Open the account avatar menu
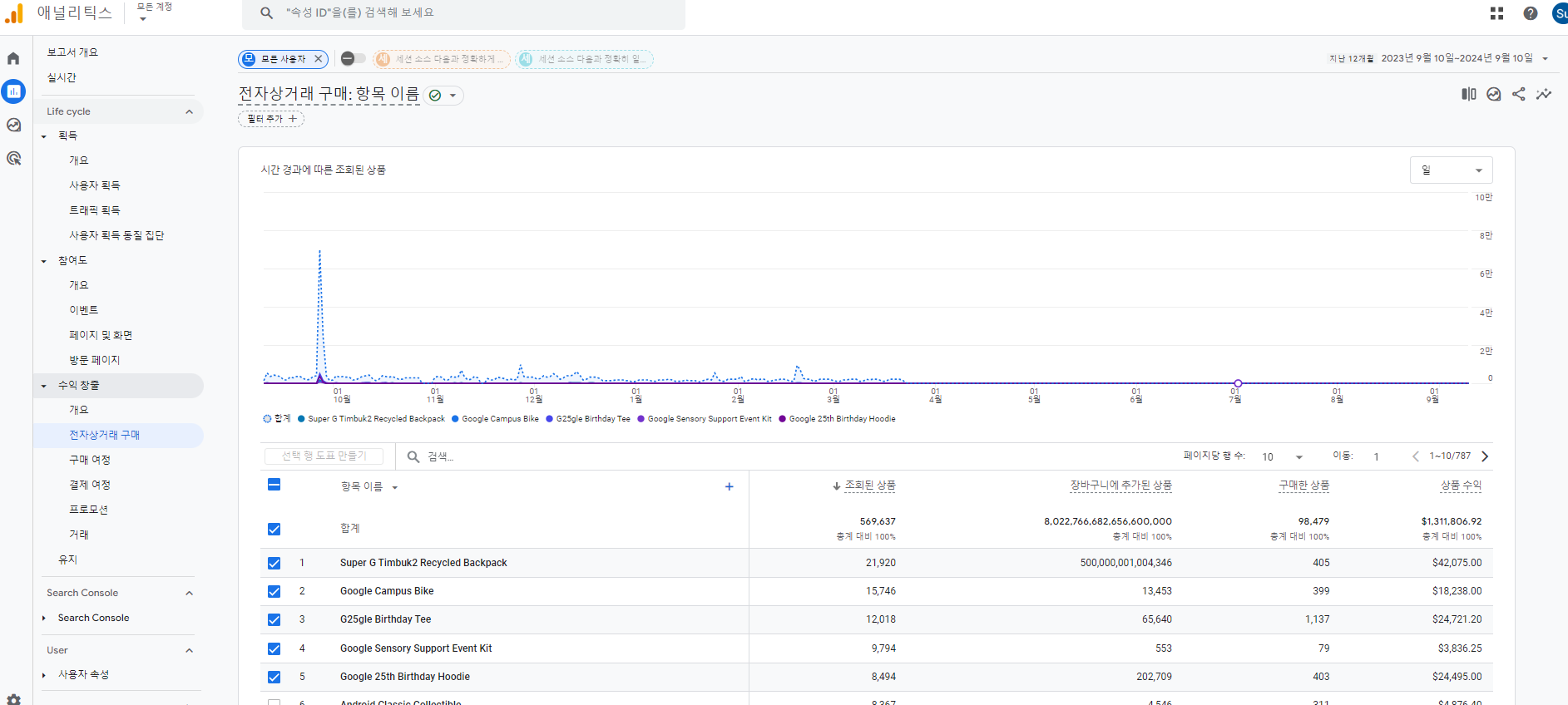 tap(1560, 13)
